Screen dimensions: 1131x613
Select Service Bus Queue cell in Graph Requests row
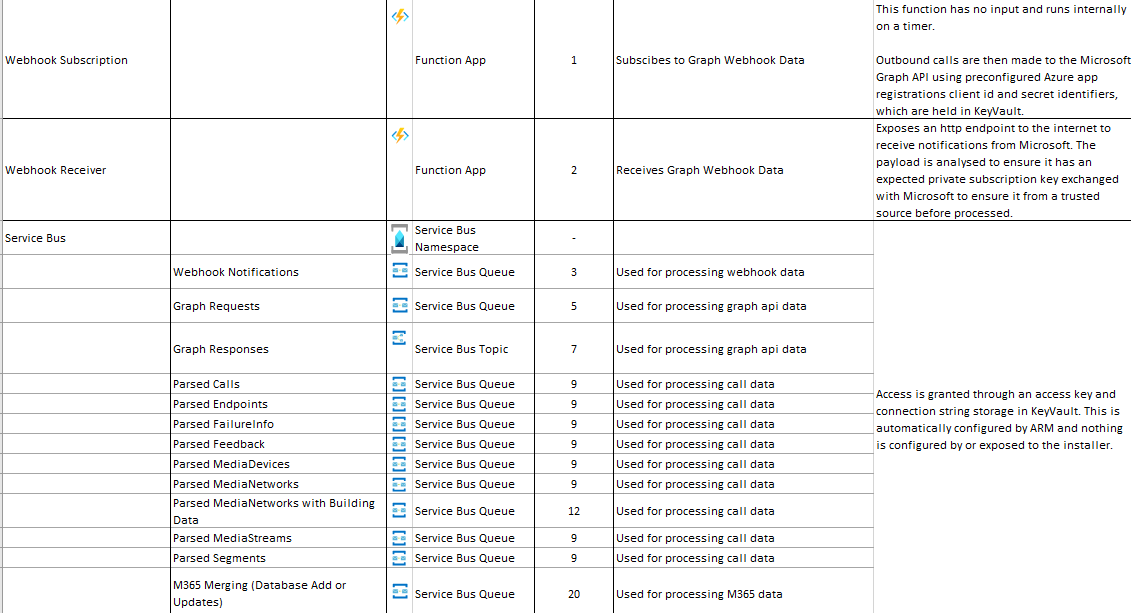point(473,306)
